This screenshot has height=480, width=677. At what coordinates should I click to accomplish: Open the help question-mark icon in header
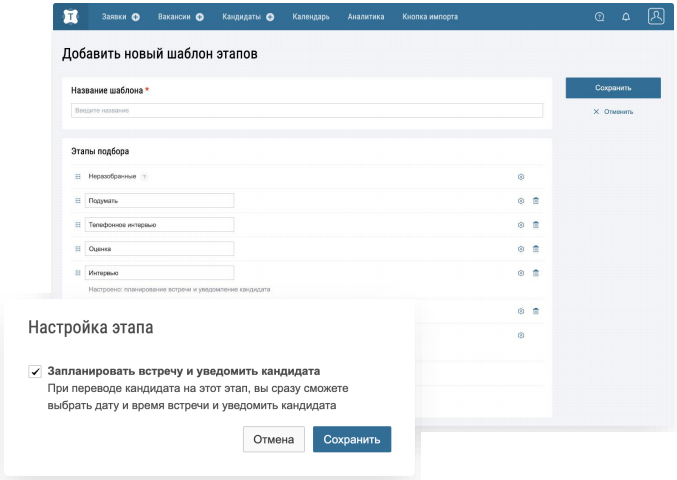tap(599, 17)
